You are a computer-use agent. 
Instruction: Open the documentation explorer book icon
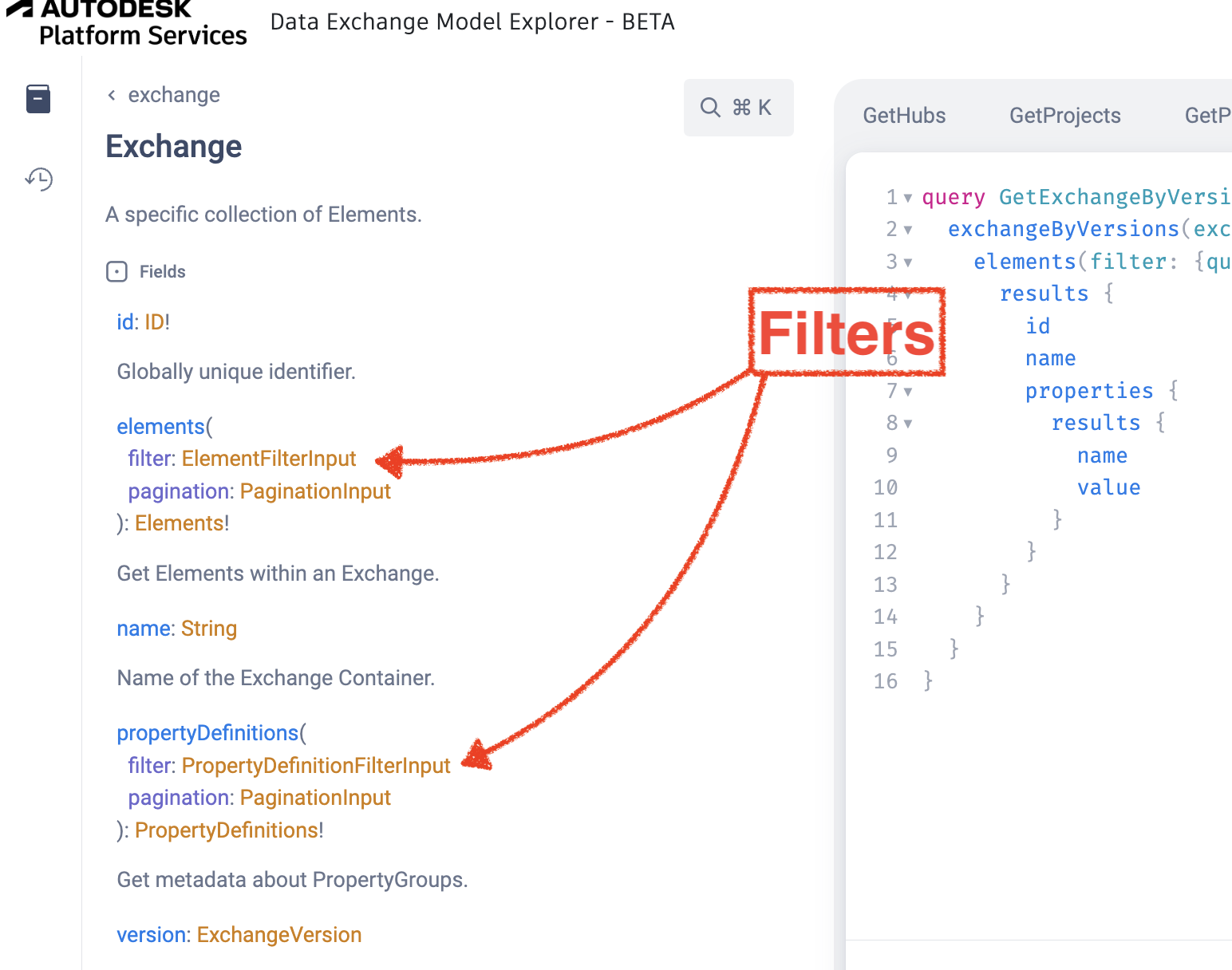point(38,99)
